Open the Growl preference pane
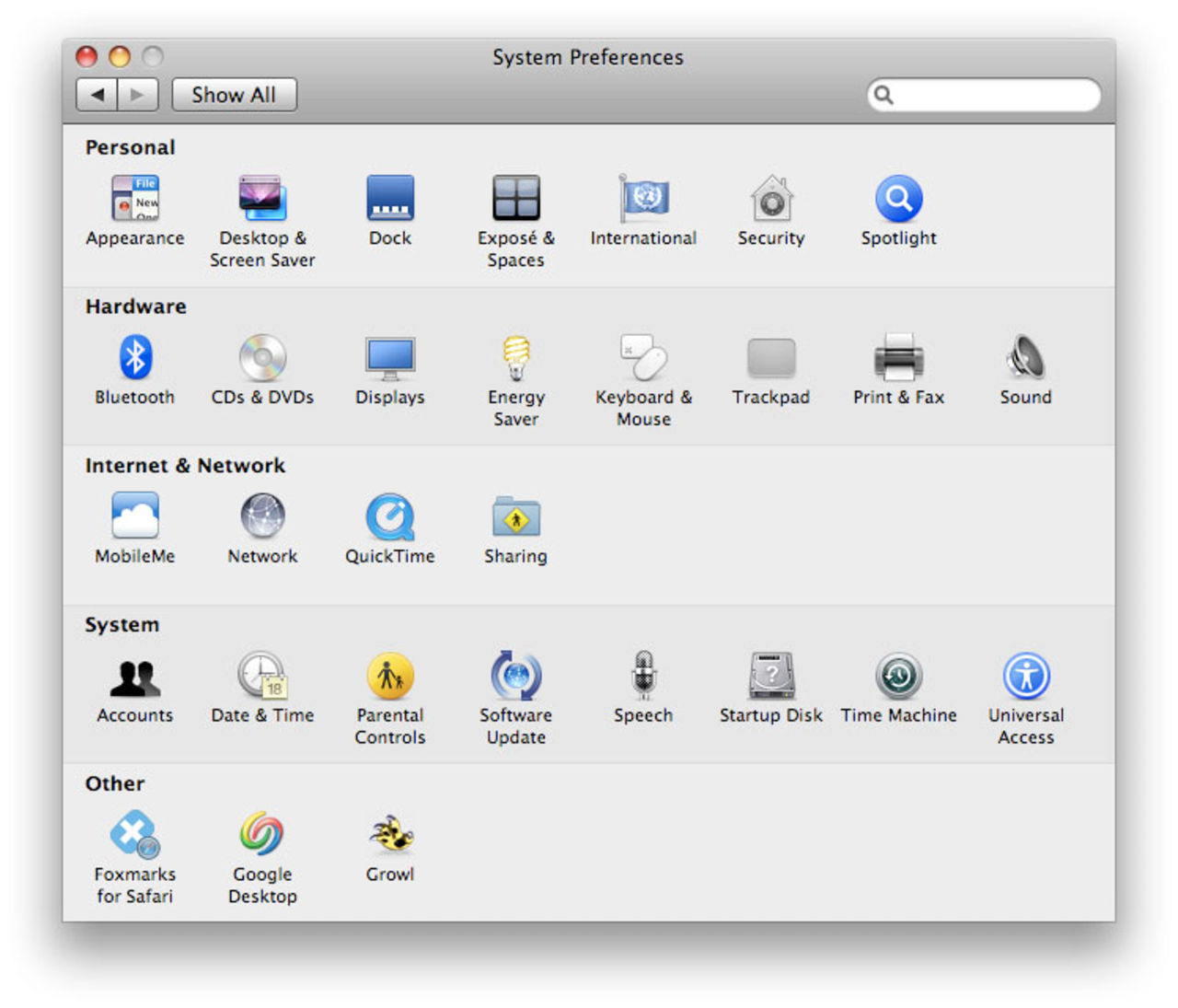 click(390, 835)
